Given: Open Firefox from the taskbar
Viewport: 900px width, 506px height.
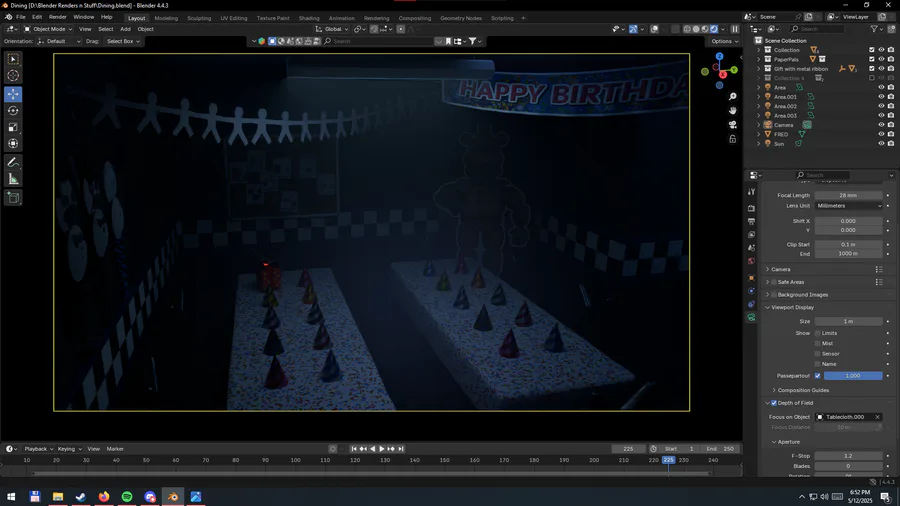Looking at the screenshot, I should coord(104,496).
